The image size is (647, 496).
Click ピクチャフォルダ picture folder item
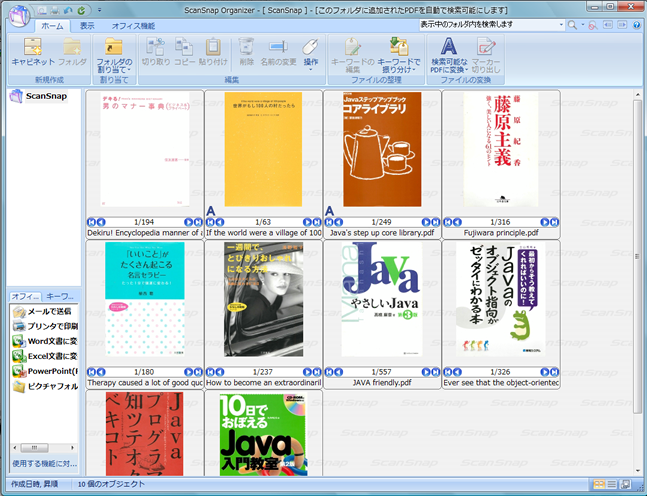coord(45,386)
